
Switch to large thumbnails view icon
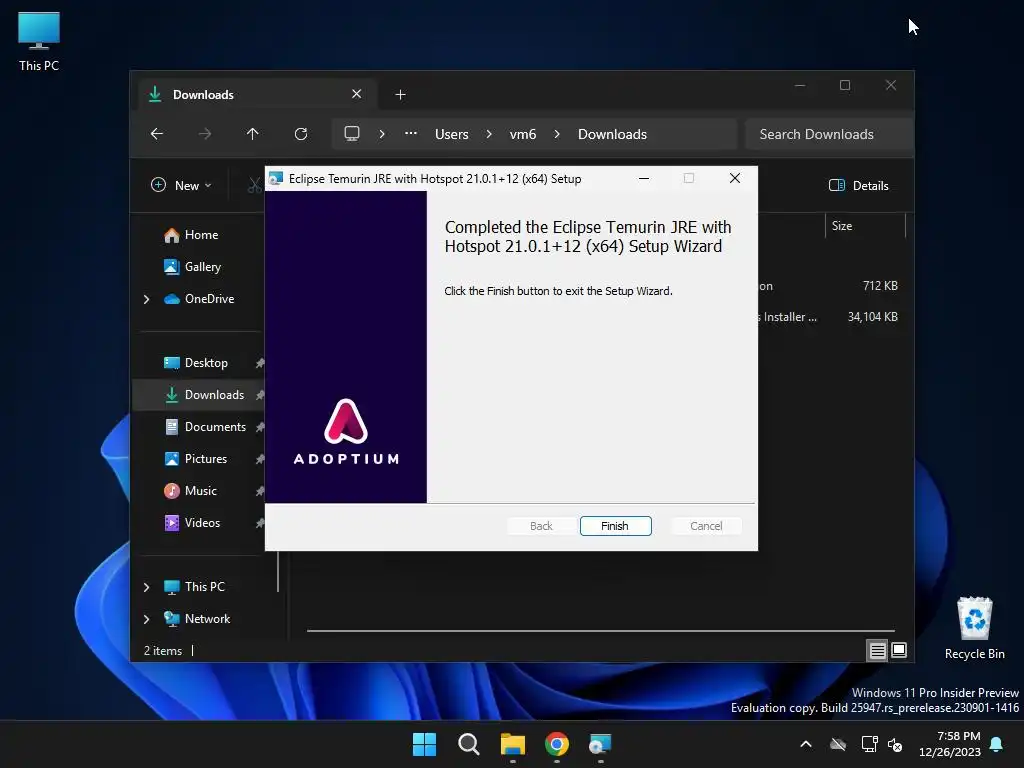[899, 650]
